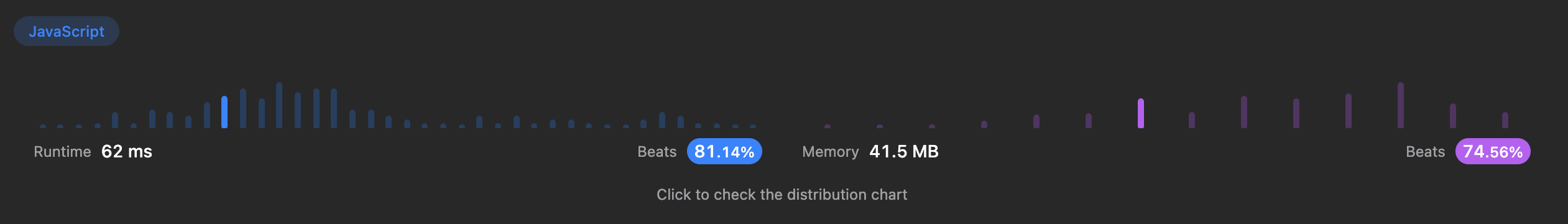Click runtime bar immediately left of highlighted bar
1568x224 pixels.
[207, 115]
